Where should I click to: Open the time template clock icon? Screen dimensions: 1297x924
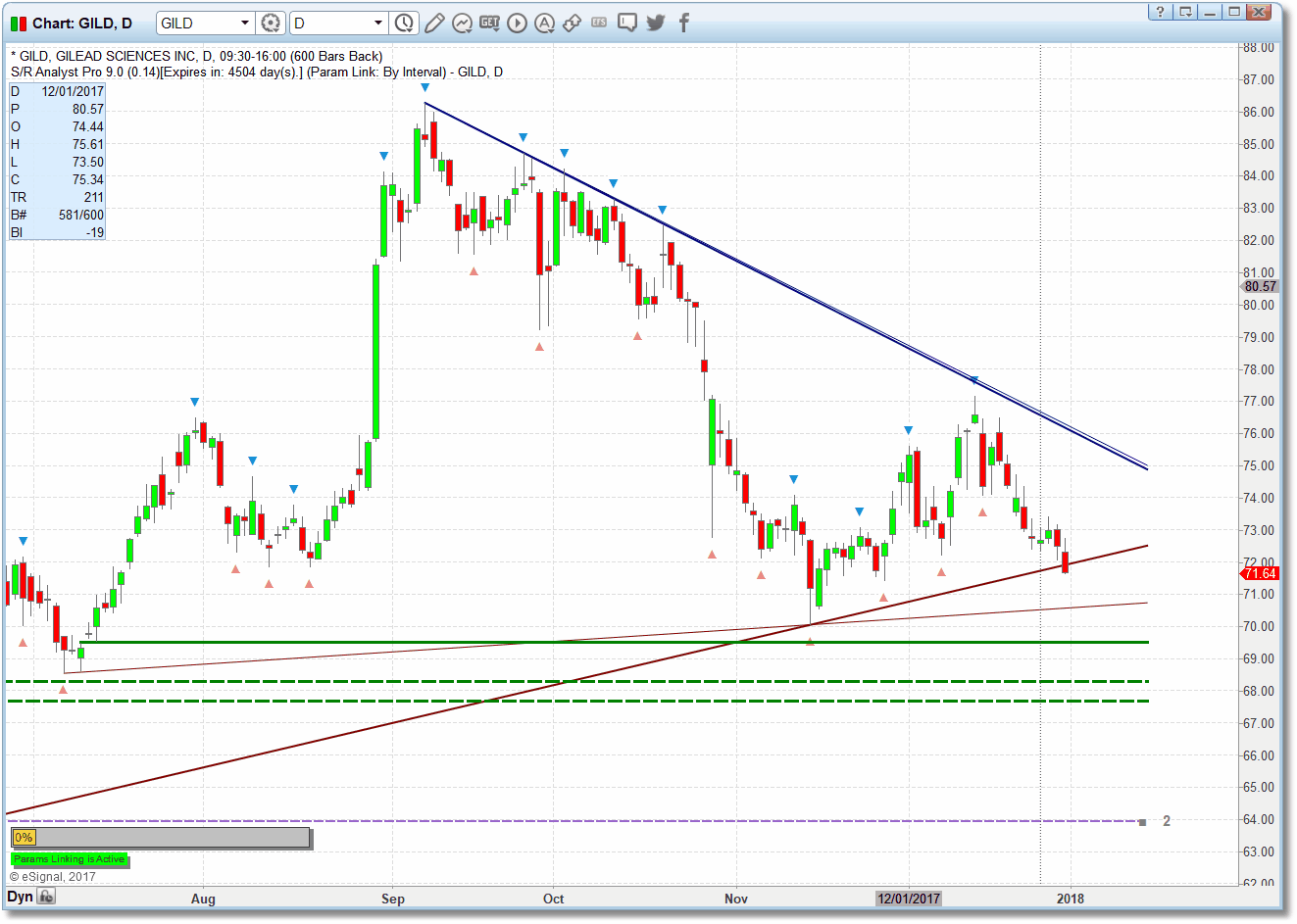coord(405,23)
